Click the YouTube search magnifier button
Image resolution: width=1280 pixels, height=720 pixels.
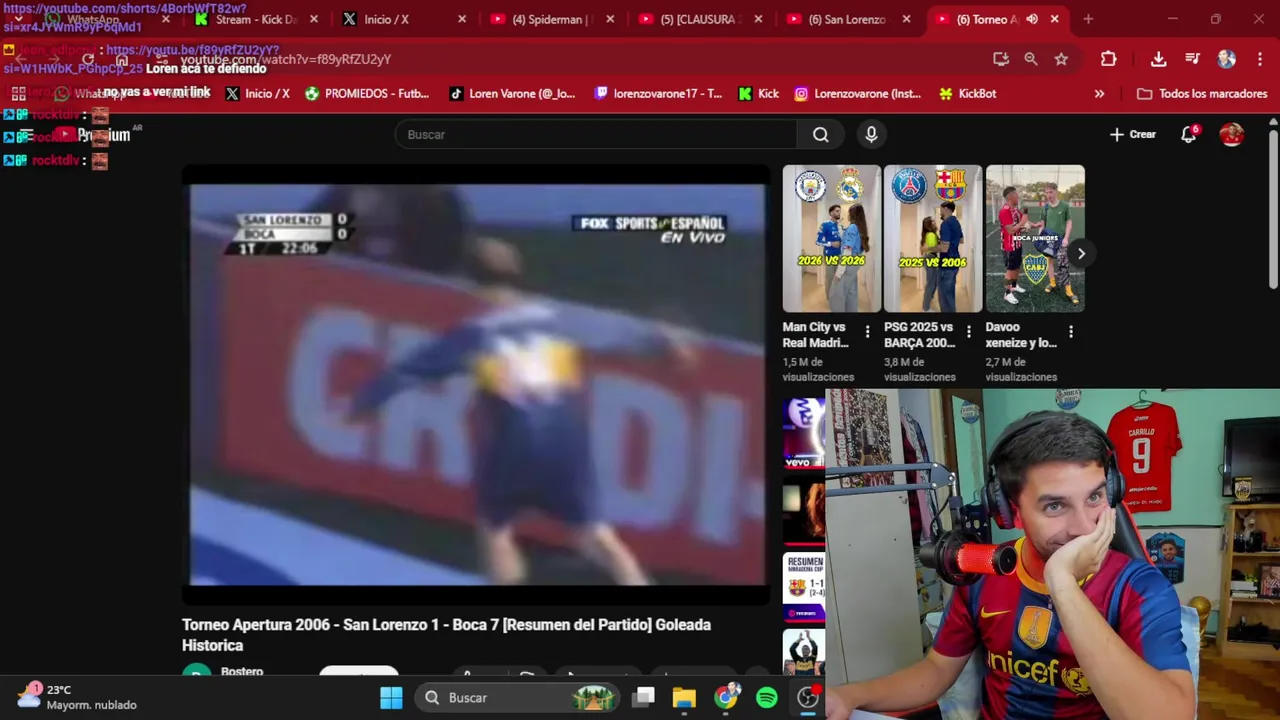click(820, 135)
